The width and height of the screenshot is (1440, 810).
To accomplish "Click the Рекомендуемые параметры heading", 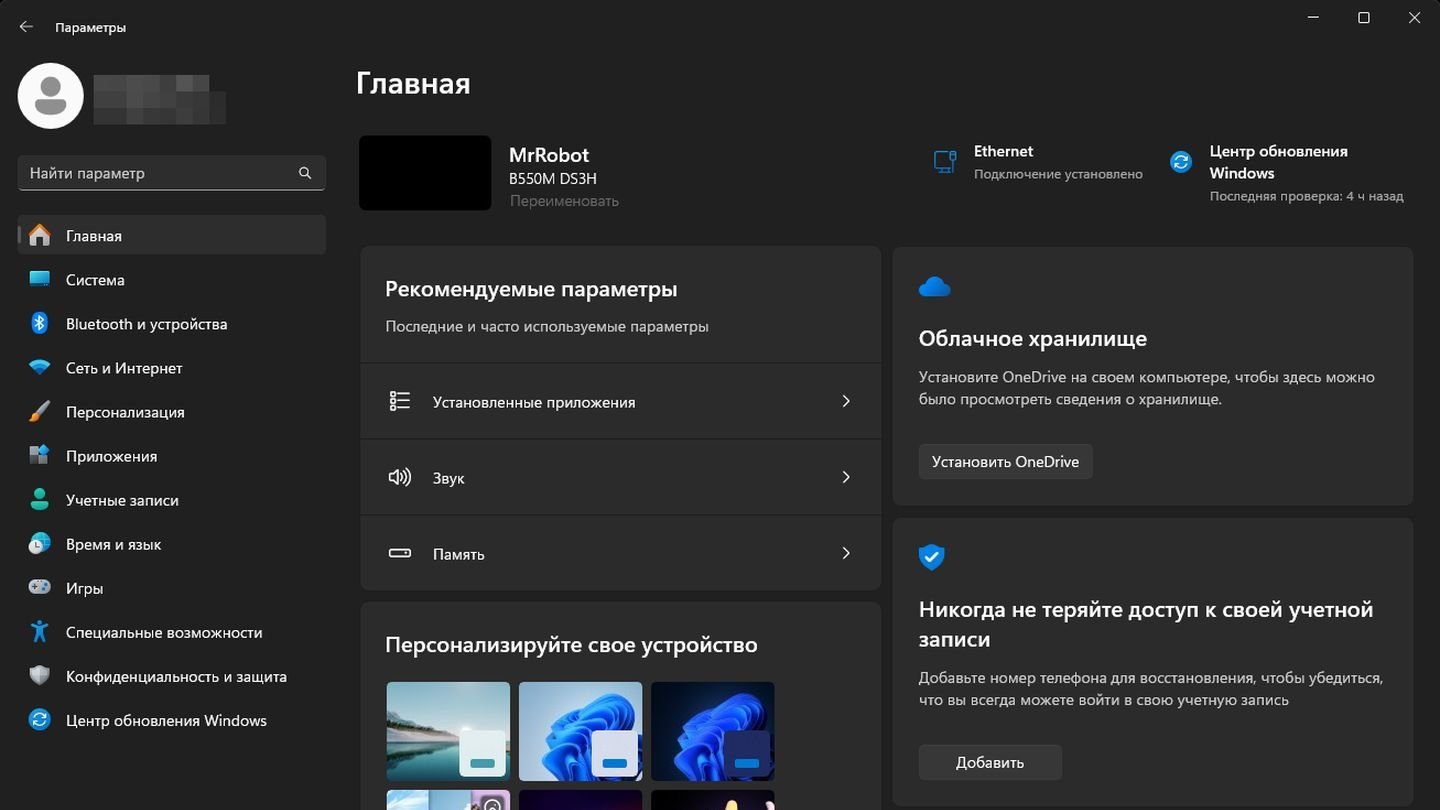I will tap(531, 289).
